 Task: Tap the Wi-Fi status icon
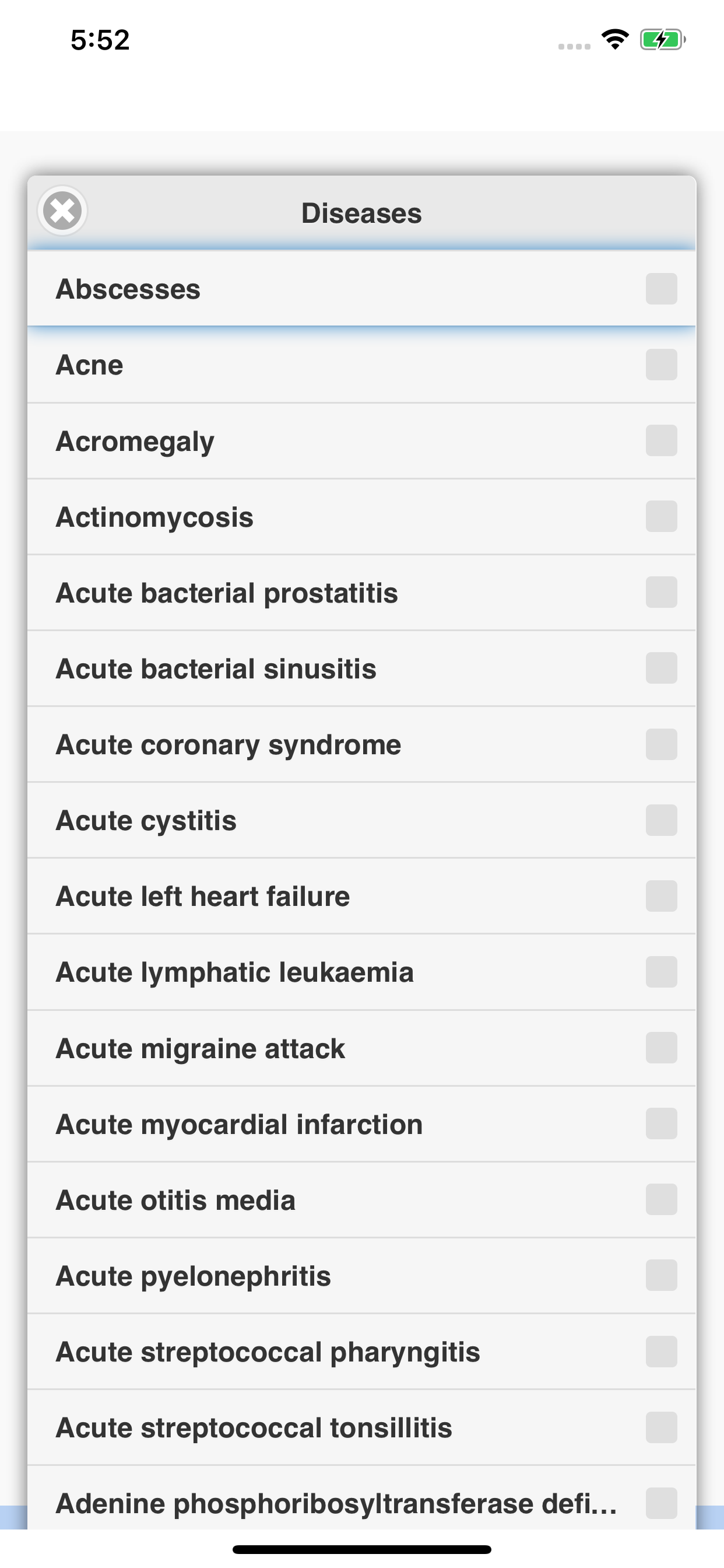pos(615,40)
